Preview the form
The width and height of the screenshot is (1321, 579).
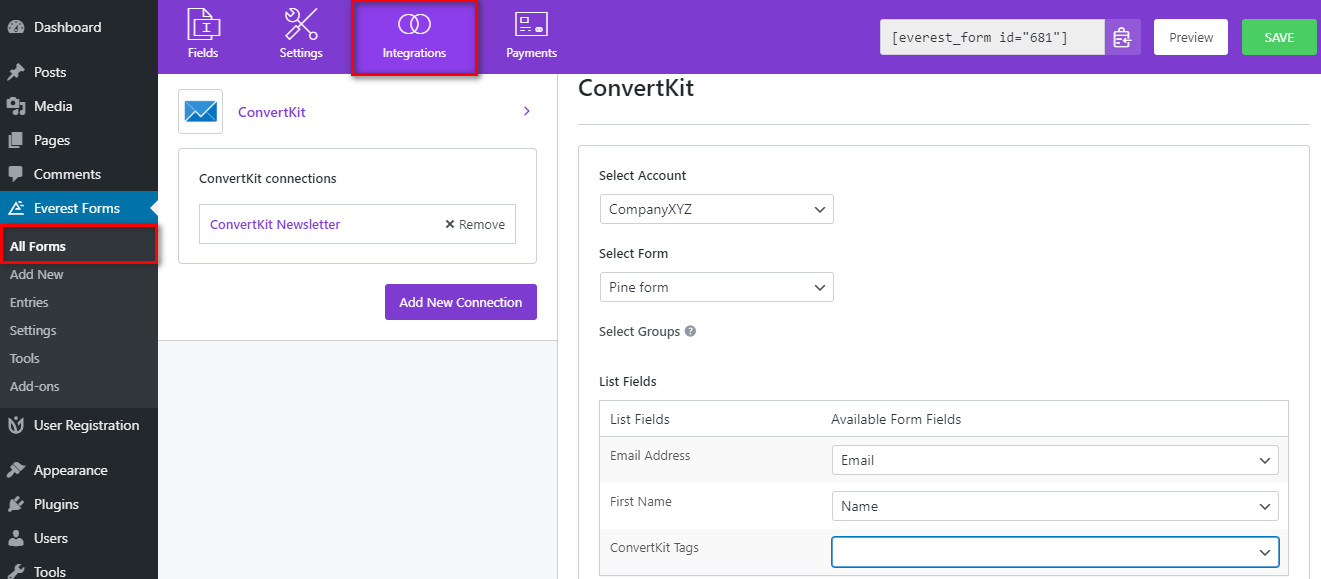1191,38
